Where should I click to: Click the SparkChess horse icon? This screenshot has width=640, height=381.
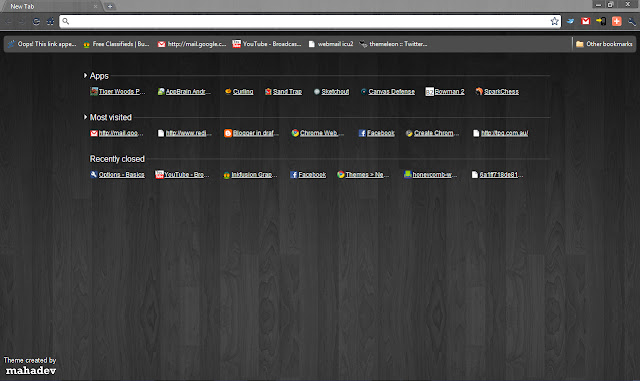click(479, 91)
